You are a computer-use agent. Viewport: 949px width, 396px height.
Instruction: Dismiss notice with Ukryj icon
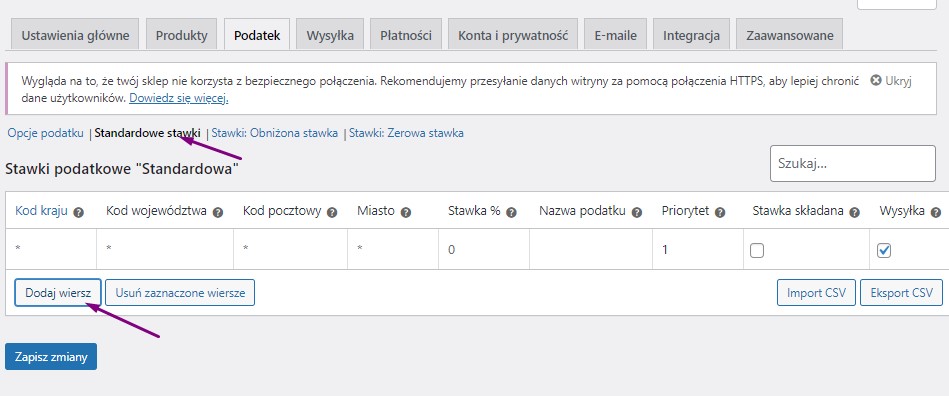click(875, 80)
